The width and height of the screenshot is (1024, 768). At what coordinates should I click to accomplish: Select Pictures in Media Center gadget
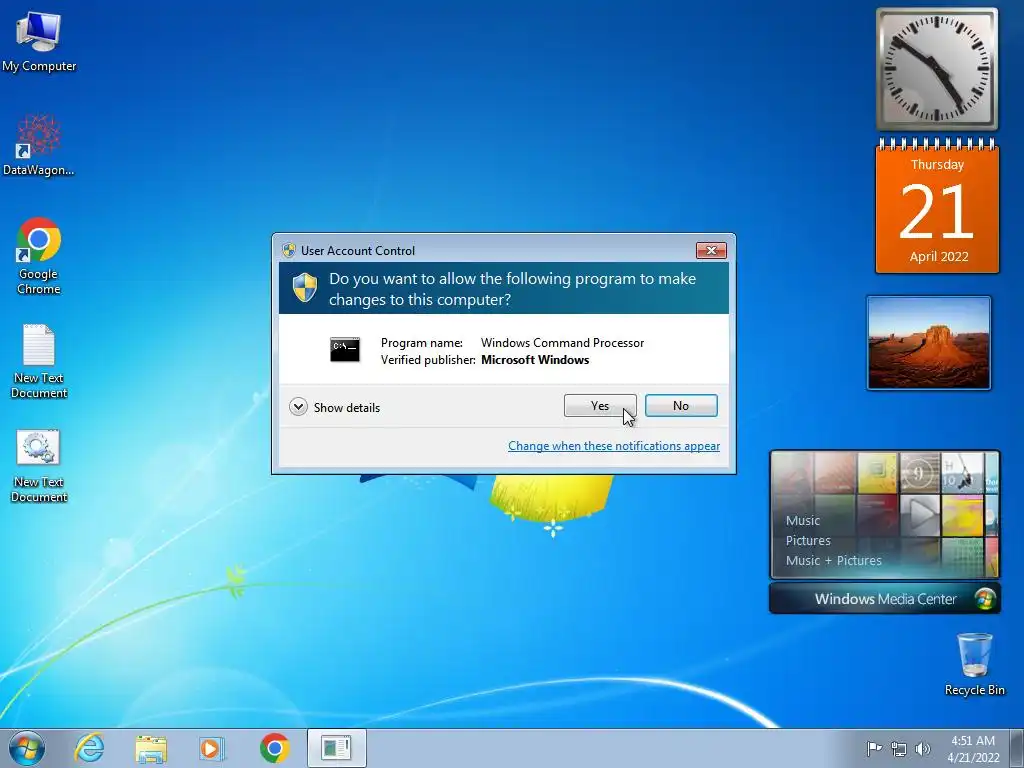(x=808, y=541)
